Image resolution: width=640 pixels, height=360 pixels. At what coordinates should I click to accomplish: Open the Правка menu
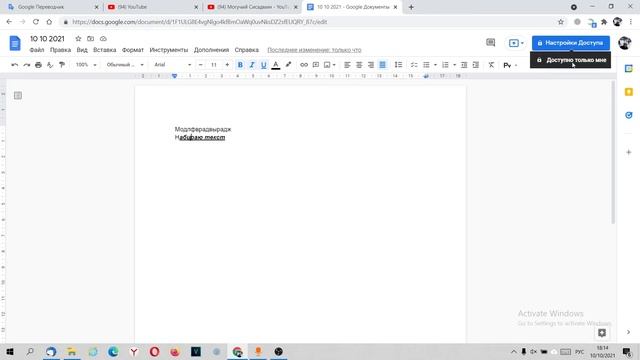pyautogui.click(x=60, y=50)
